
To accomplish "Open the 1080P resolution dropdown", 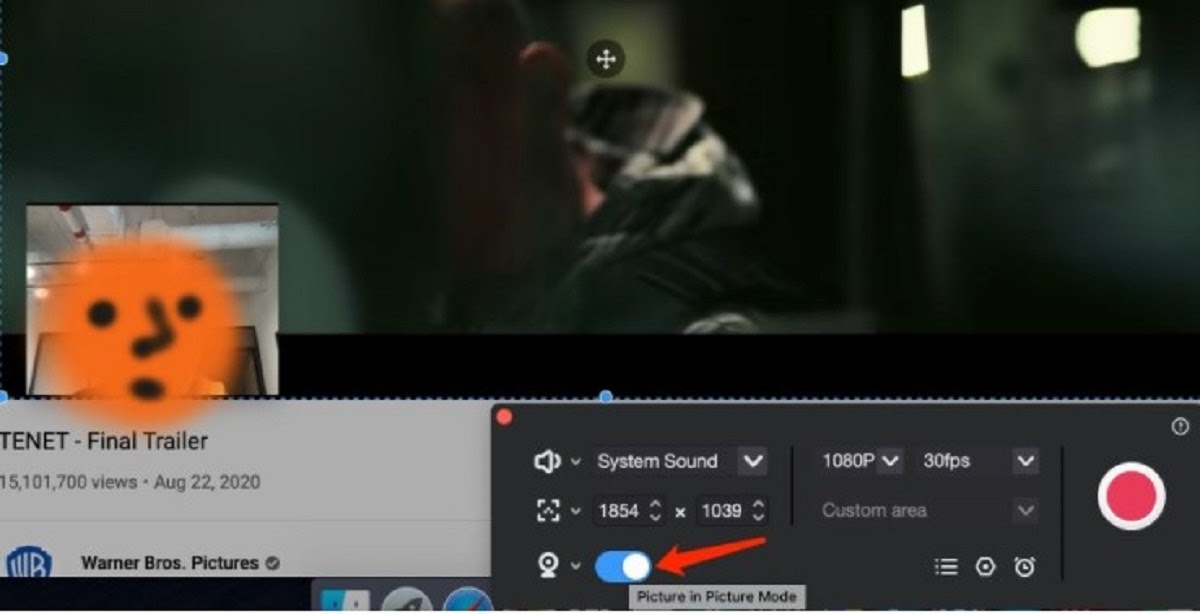I will pos(860,461).
